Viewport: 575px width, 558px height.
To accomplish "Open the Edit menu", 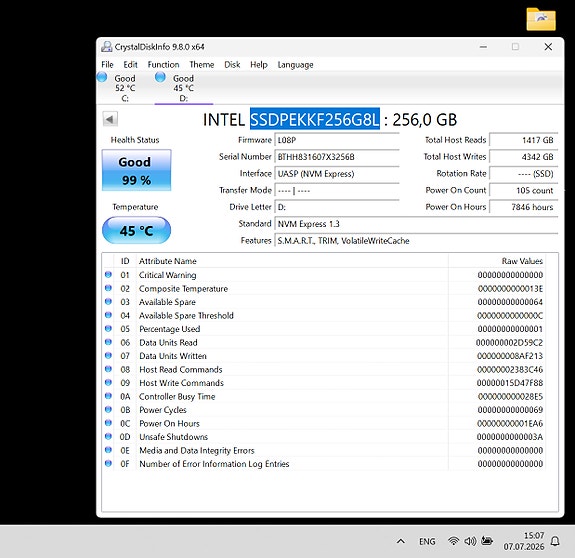I will point(130,65).
